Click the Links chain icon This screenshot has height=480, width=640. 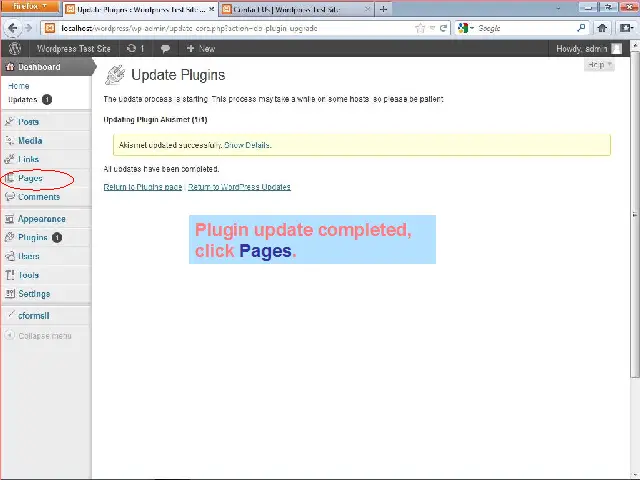9,159
